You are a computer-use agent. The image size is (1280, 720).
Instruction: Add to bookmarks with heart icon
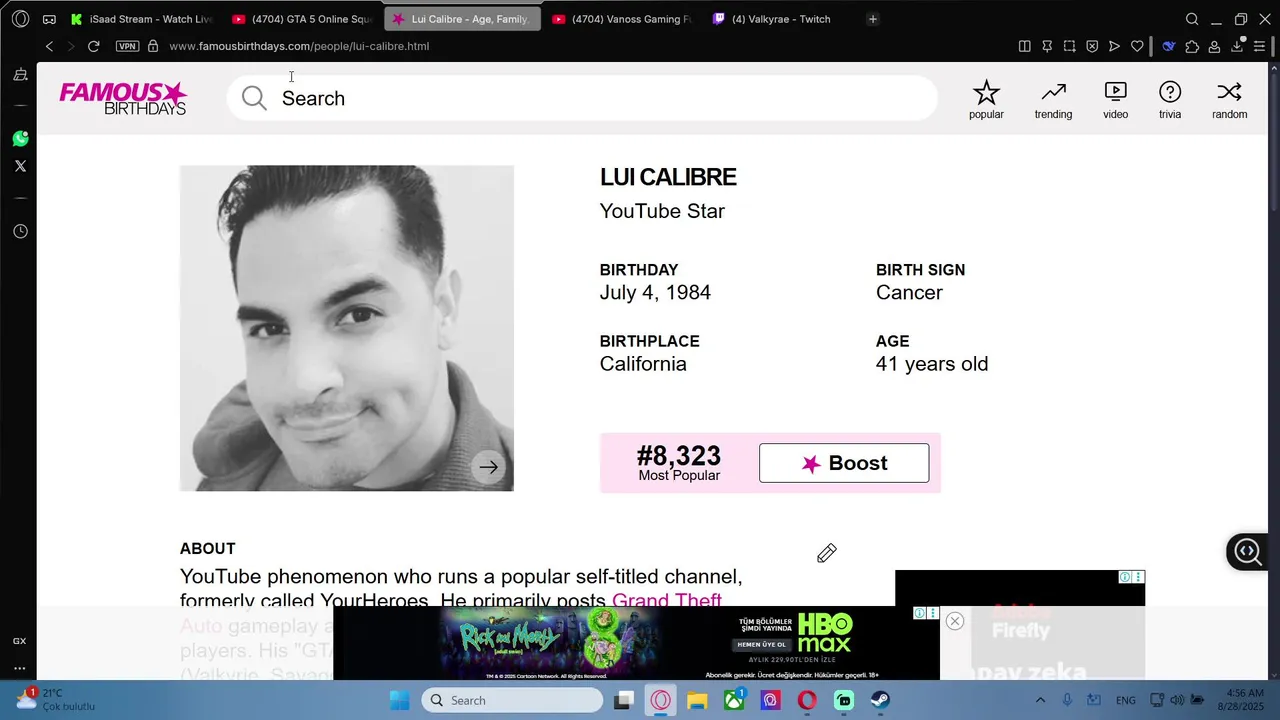pos(1137,46)
